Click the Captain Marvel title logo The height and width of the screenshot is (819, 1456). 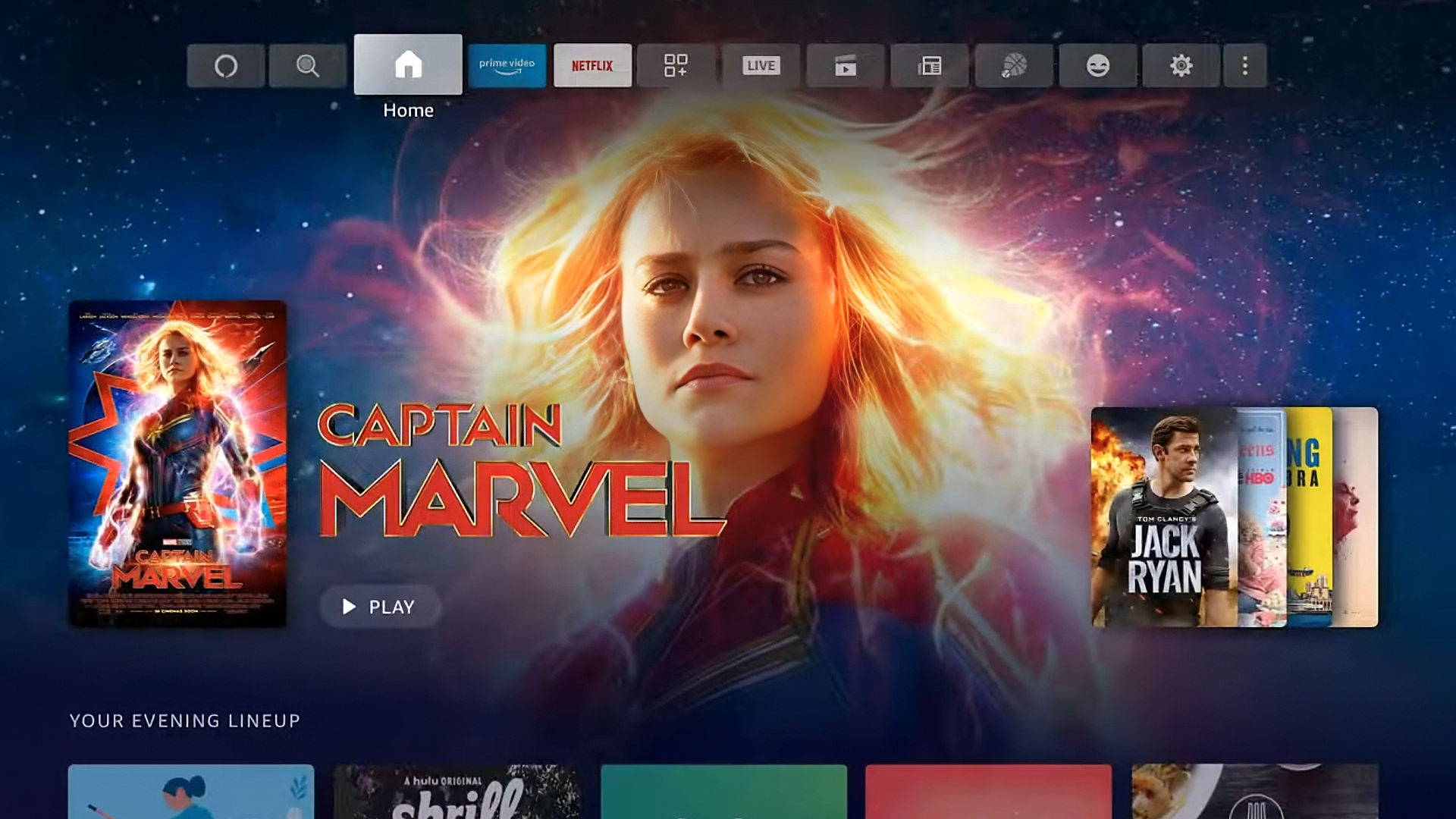pyautogui.click(x=522, y=470)
